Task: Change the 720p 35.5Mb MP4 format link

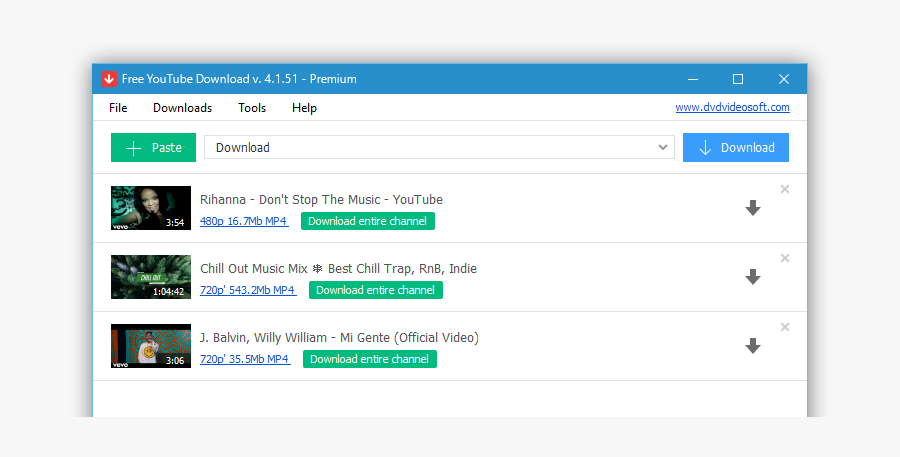Action: pos(245,359)
